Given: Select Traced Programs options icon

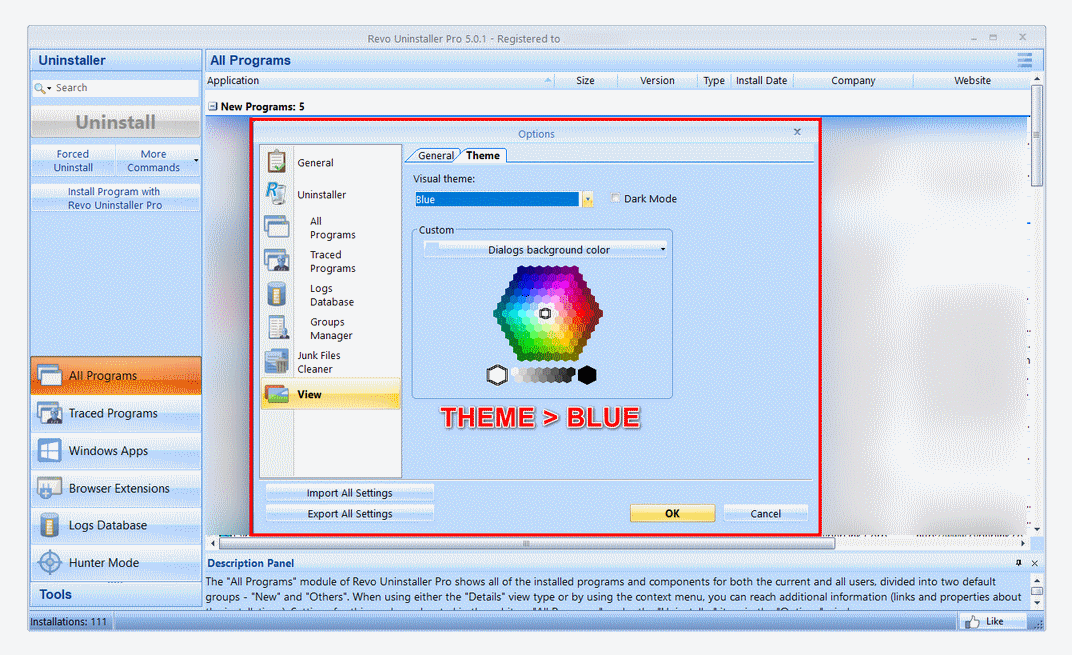Looking at the screenshot, I should point(276,260).
